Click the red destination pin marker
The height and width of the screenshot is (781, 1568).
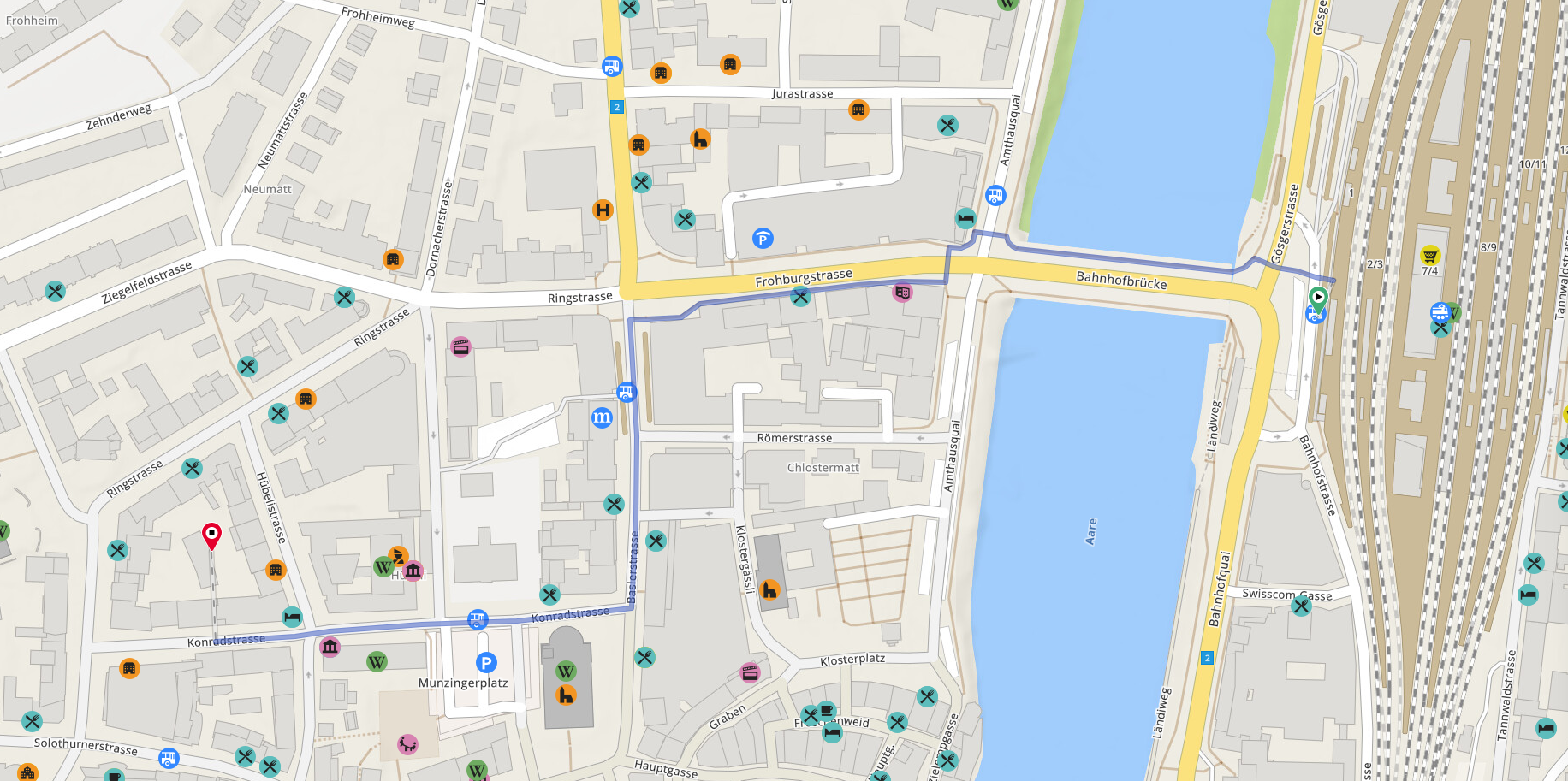click(211, 535)
